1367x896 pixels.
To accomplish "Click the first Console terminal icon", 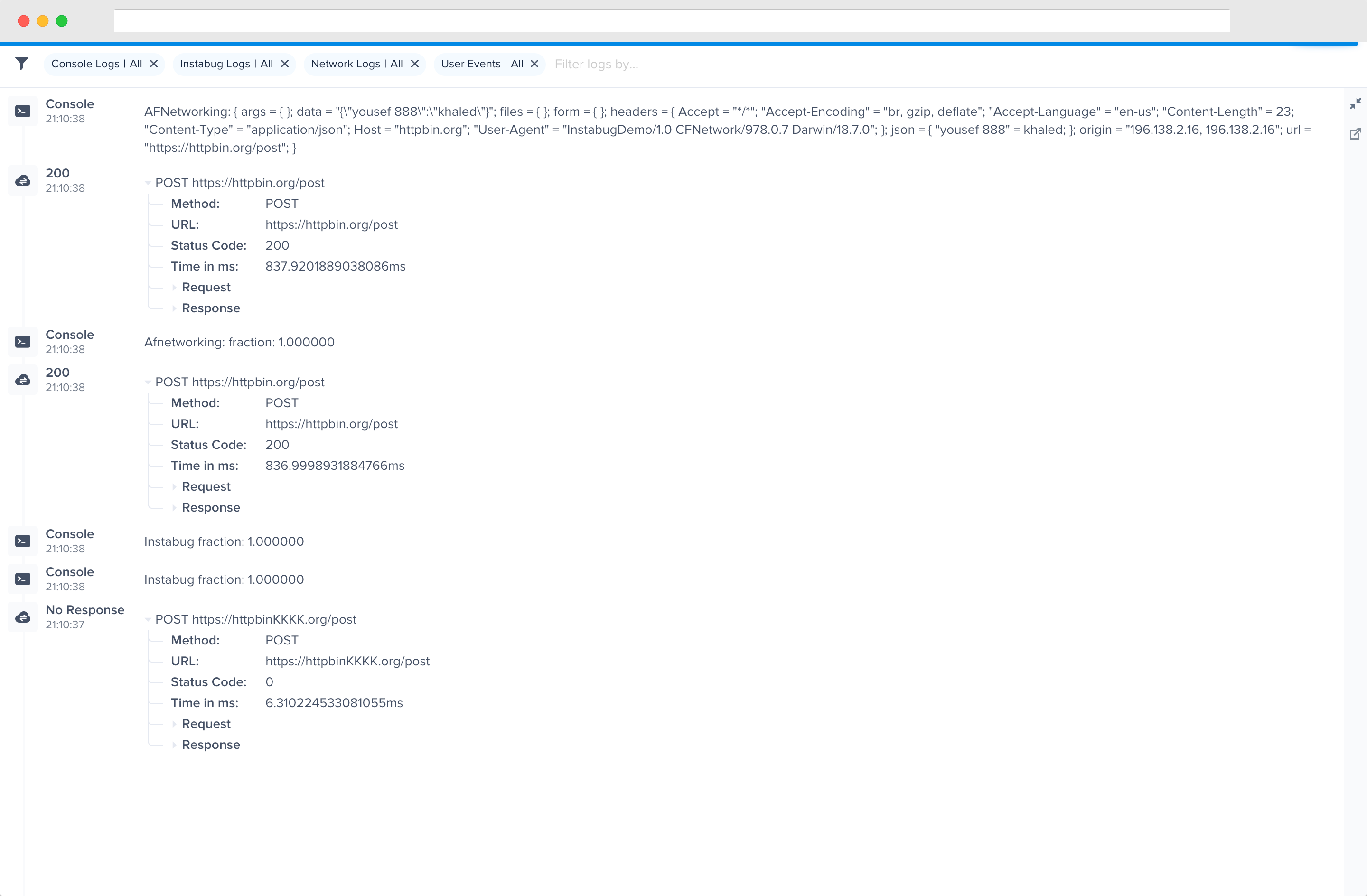I will (22, 111).
